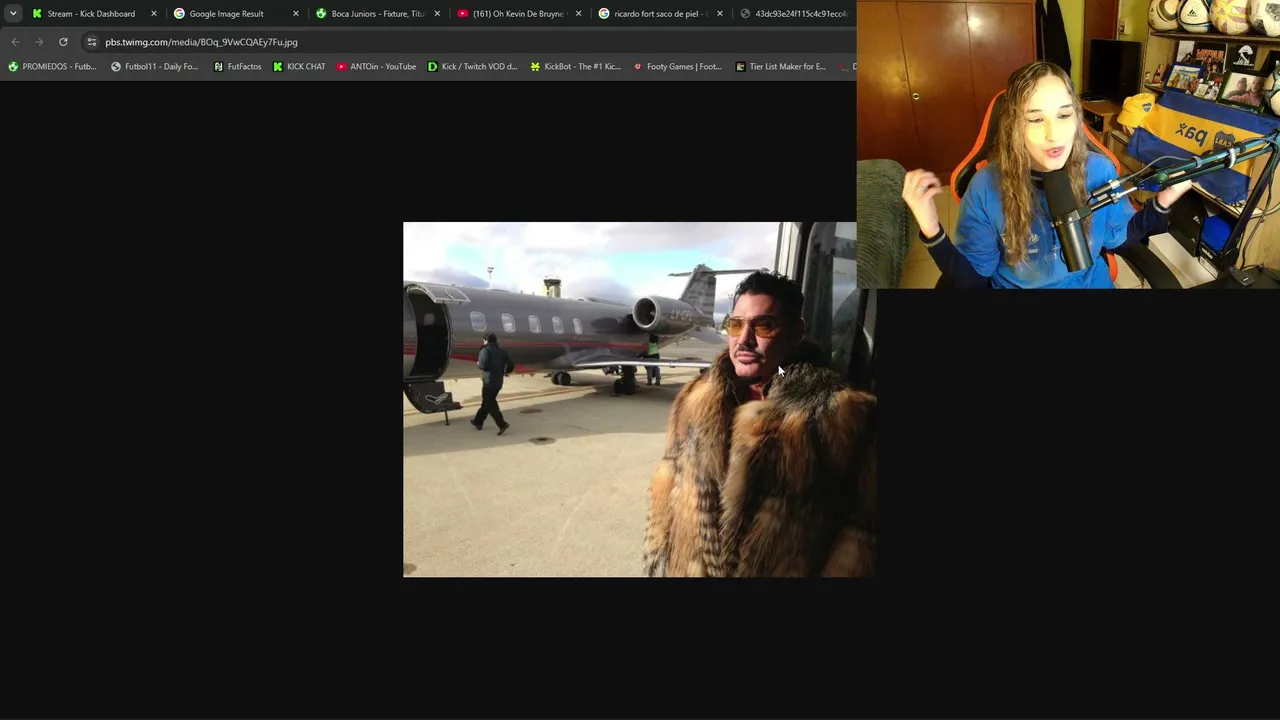Screen dimensions: 1280x720
Task: Click the Kick favicon on the Stream tab
Action: pyautogui.click(x=37, y=14)
